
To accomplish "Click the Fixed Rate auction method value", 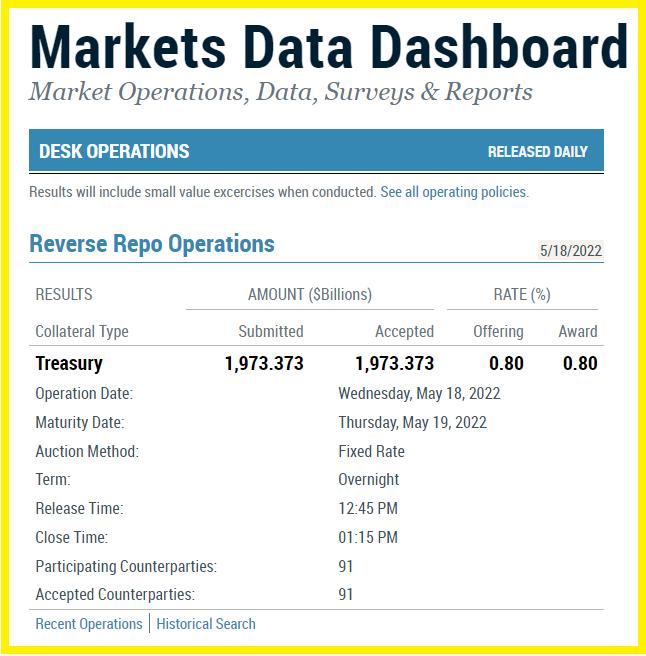I will pos(371,451).
